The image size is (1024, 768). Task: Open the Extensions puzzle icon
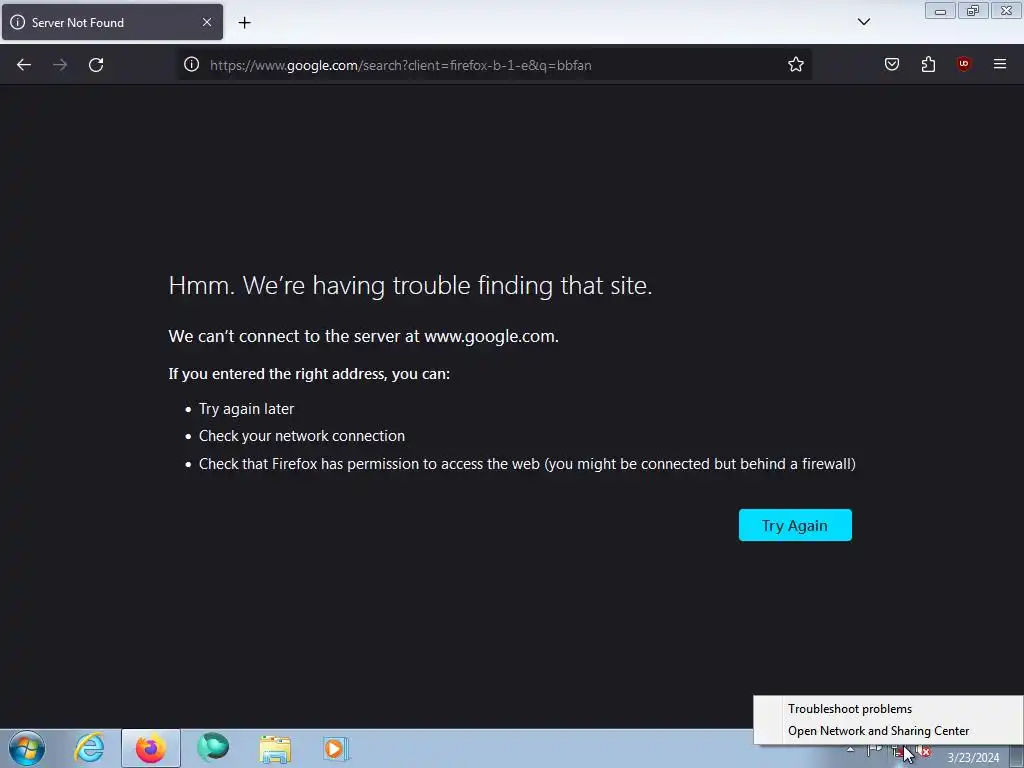(928, 64)
